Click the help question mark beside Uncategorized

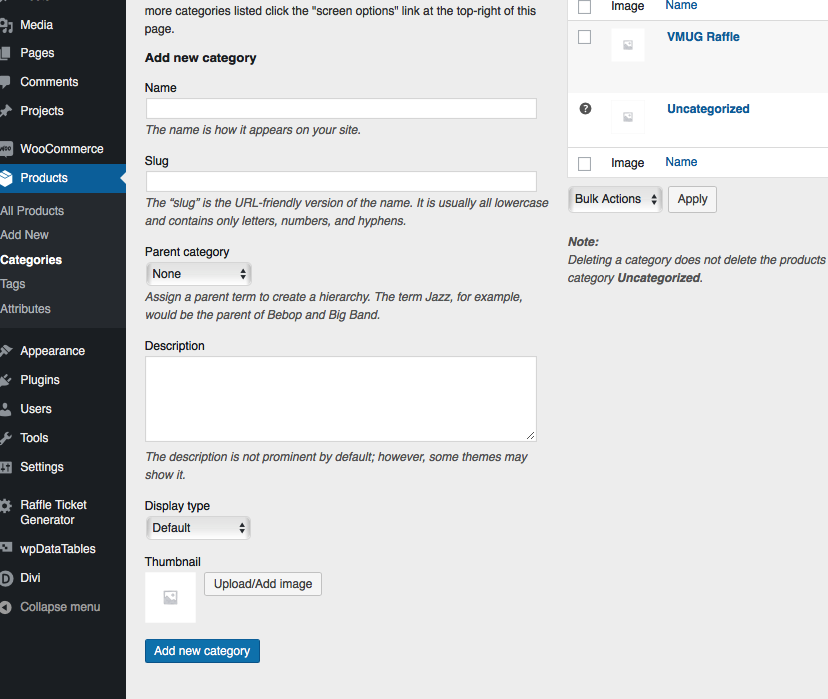point(585,109)
